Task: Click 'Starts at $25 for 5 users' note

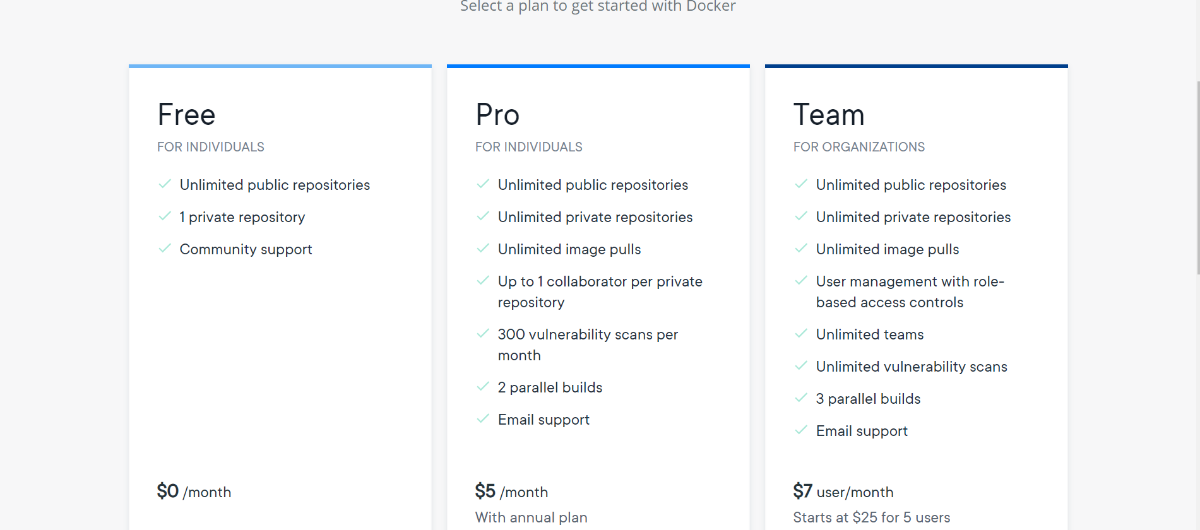Action: [x=872, y=518]
